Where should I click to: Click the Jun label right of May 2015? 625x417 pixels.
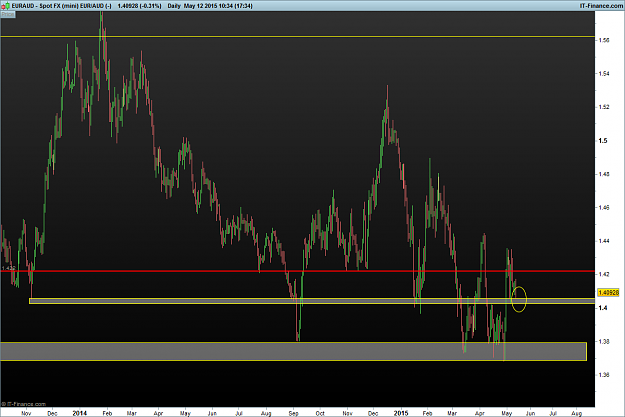click(530, 413)
